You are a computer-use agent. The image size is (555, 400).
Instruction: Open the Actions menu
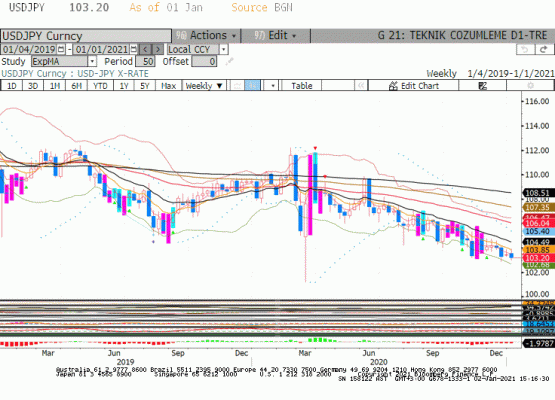coord(206,35)
